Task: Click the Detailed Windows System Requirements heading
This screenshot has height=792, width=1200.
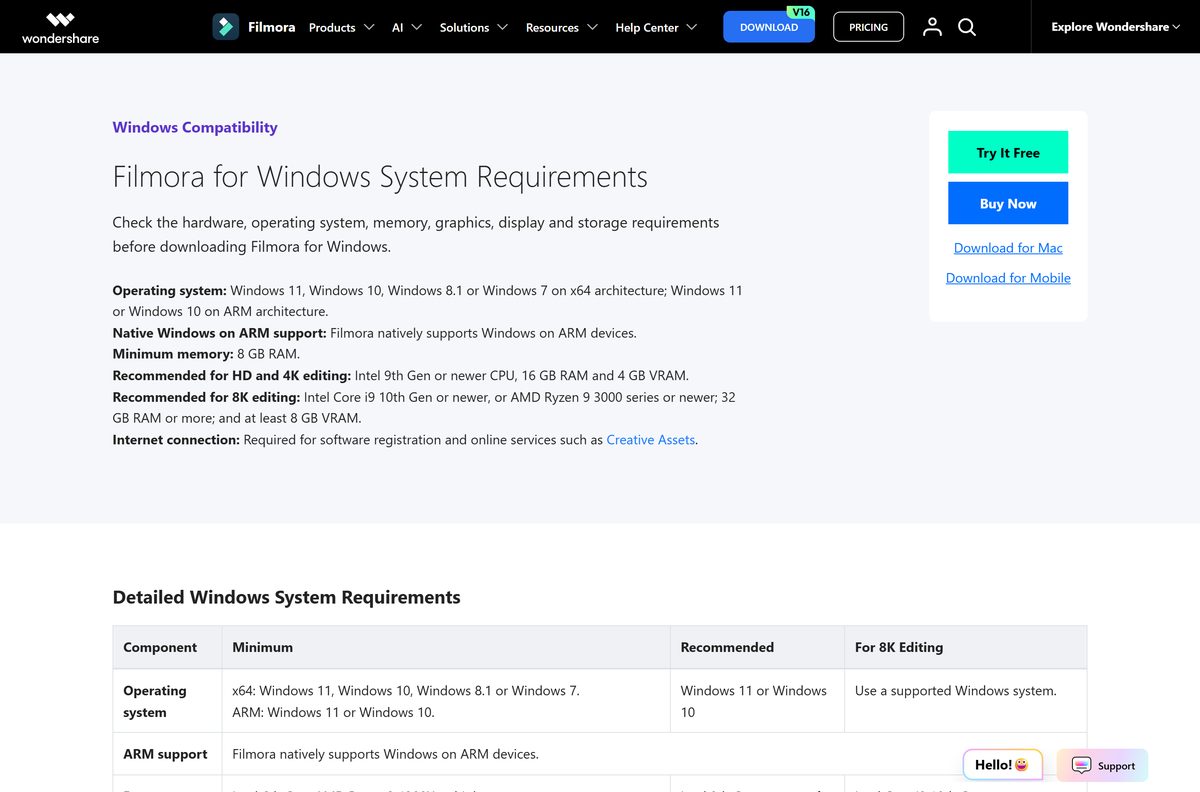Action: coord(286,597)
